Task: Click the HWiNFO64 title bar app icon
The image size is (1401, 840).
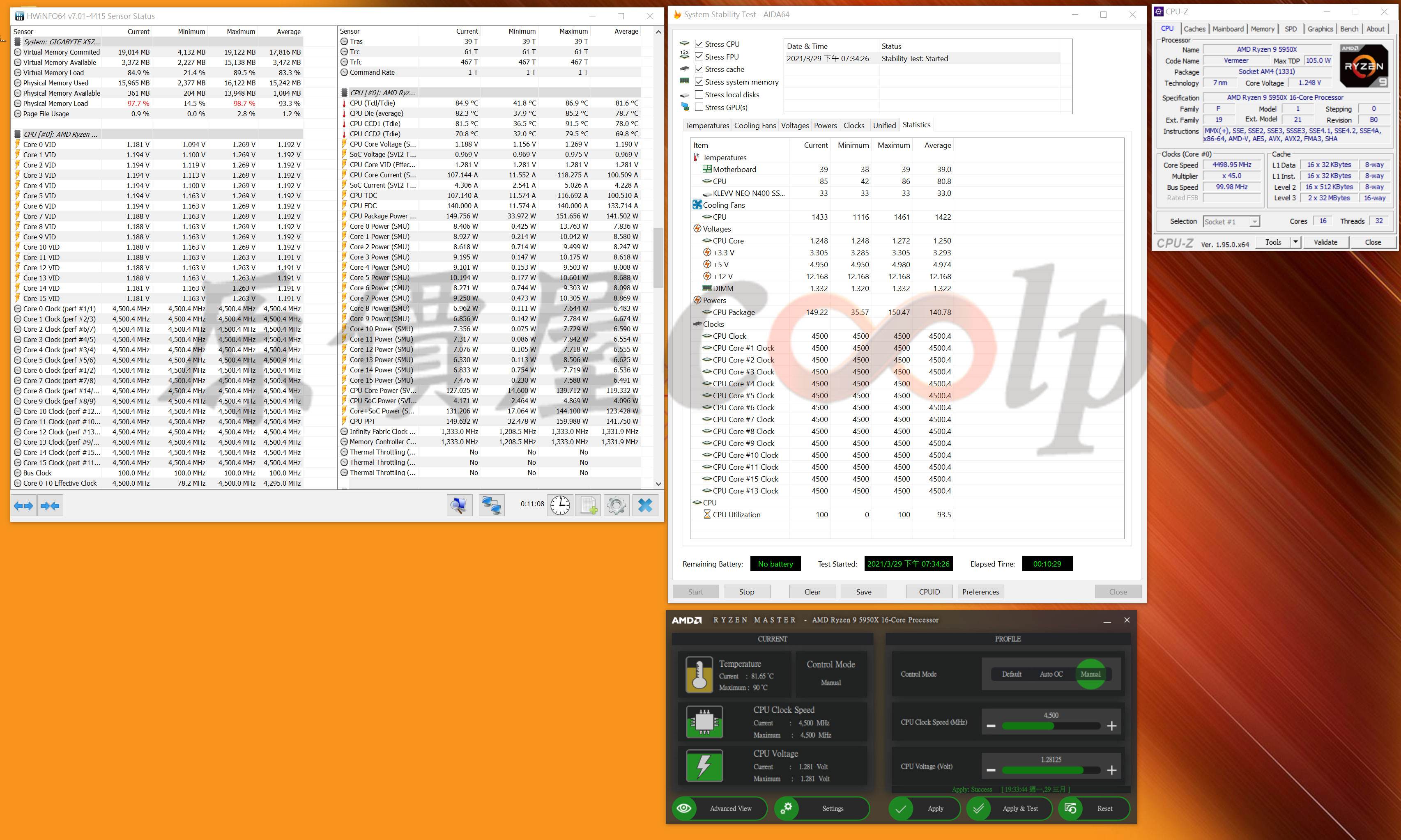Action: point(19,16)
